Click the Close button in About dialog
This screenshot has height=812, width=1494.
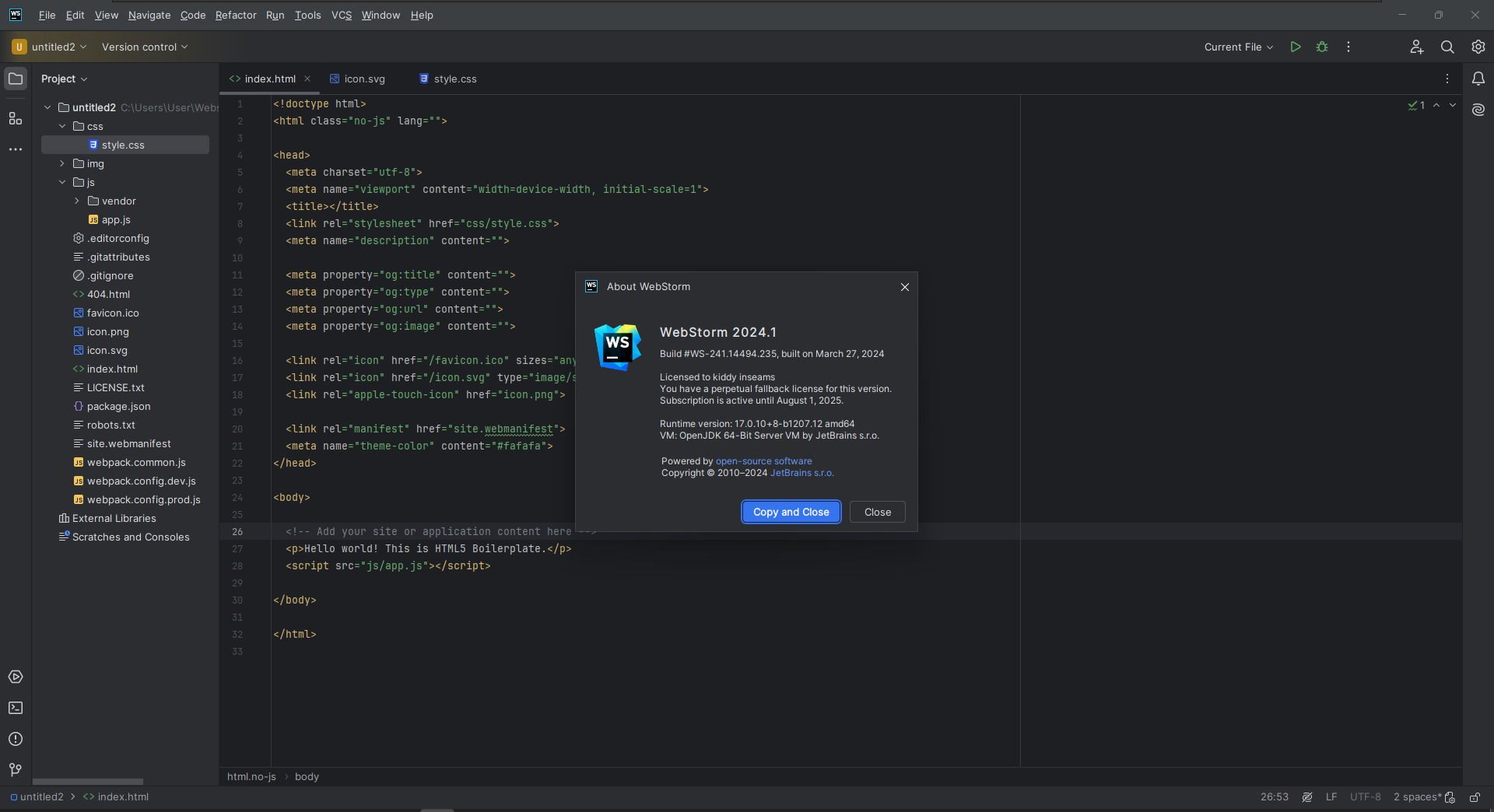pos(878,512)
